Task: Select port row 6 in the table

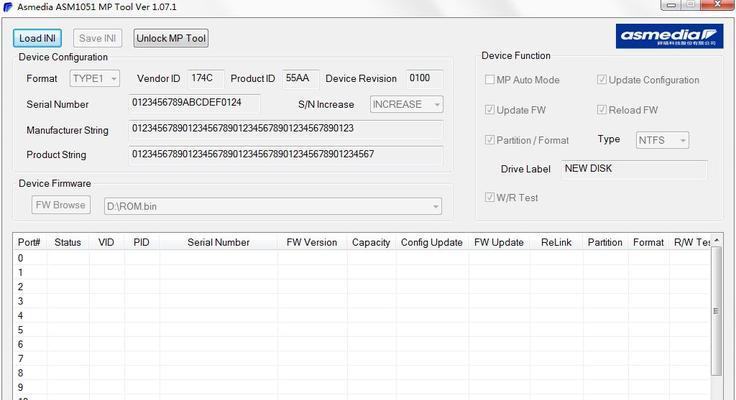Action: (361, 344)
